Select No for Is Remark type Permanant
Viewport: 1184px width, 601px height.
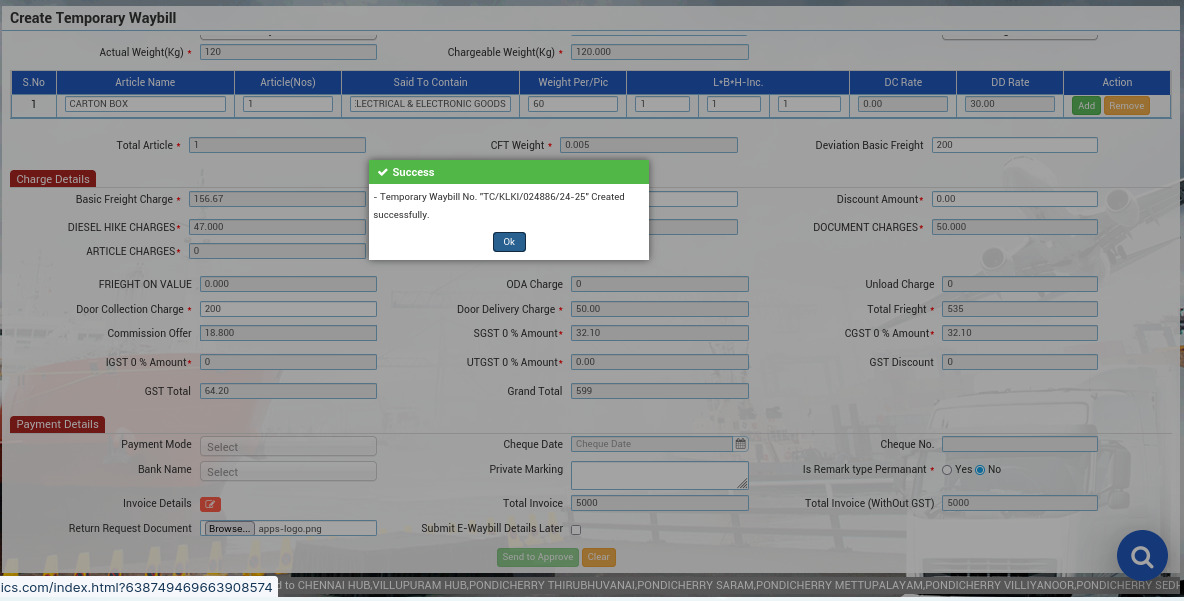[980, 470]
